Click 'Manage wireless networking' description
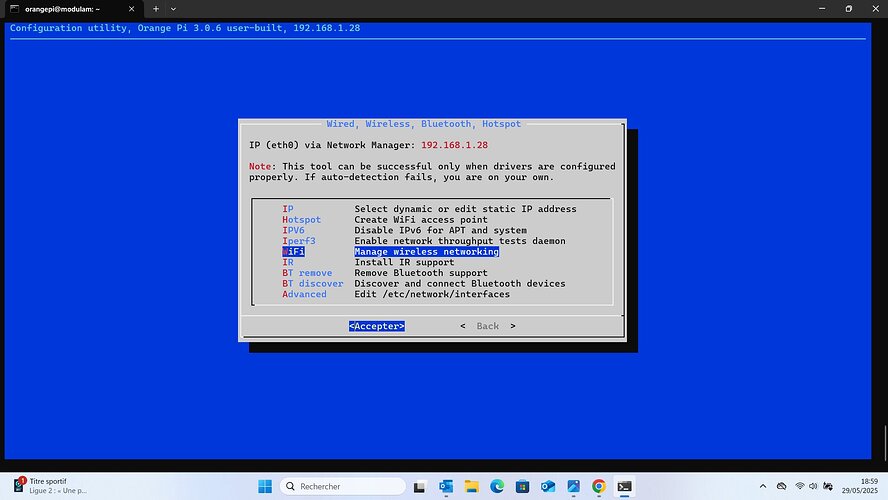888x500 pixels. pos(426,251)
